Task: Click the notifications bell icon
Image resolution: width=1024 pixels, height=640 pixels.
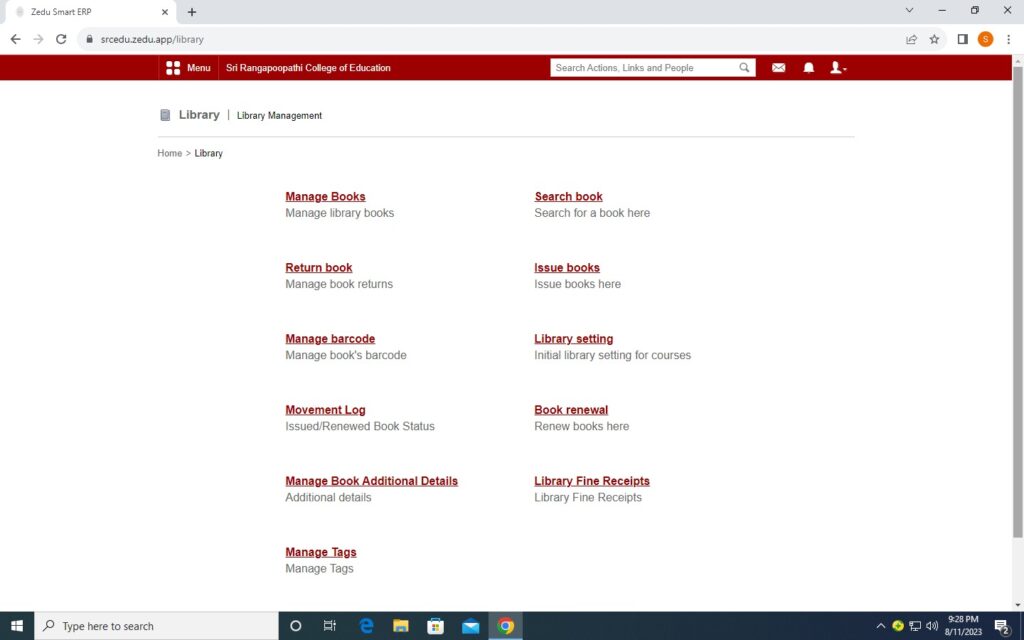Action: [809, 68]
